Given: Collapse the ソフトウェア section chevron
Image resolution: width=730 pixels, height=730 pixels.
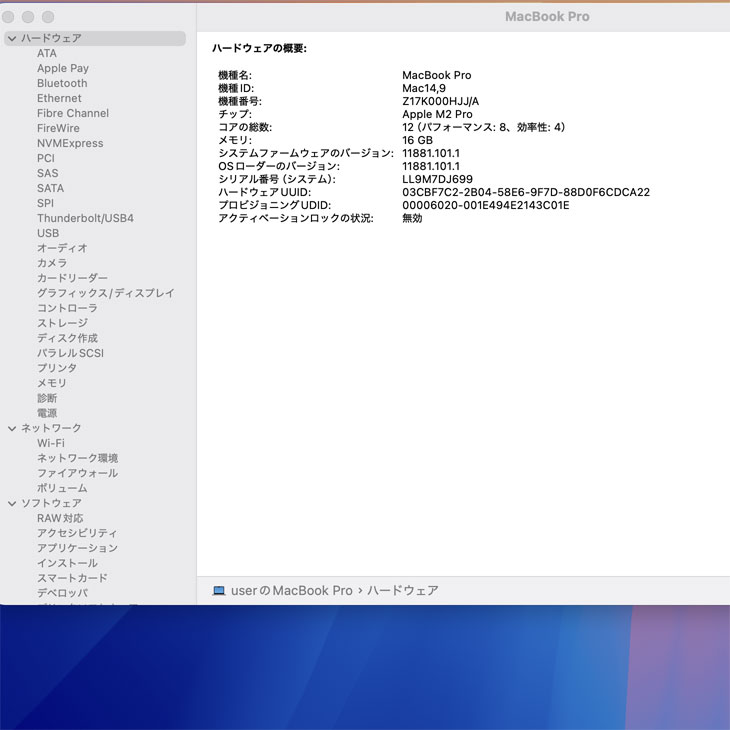Looking at the screenshot, I should point(12,503).
